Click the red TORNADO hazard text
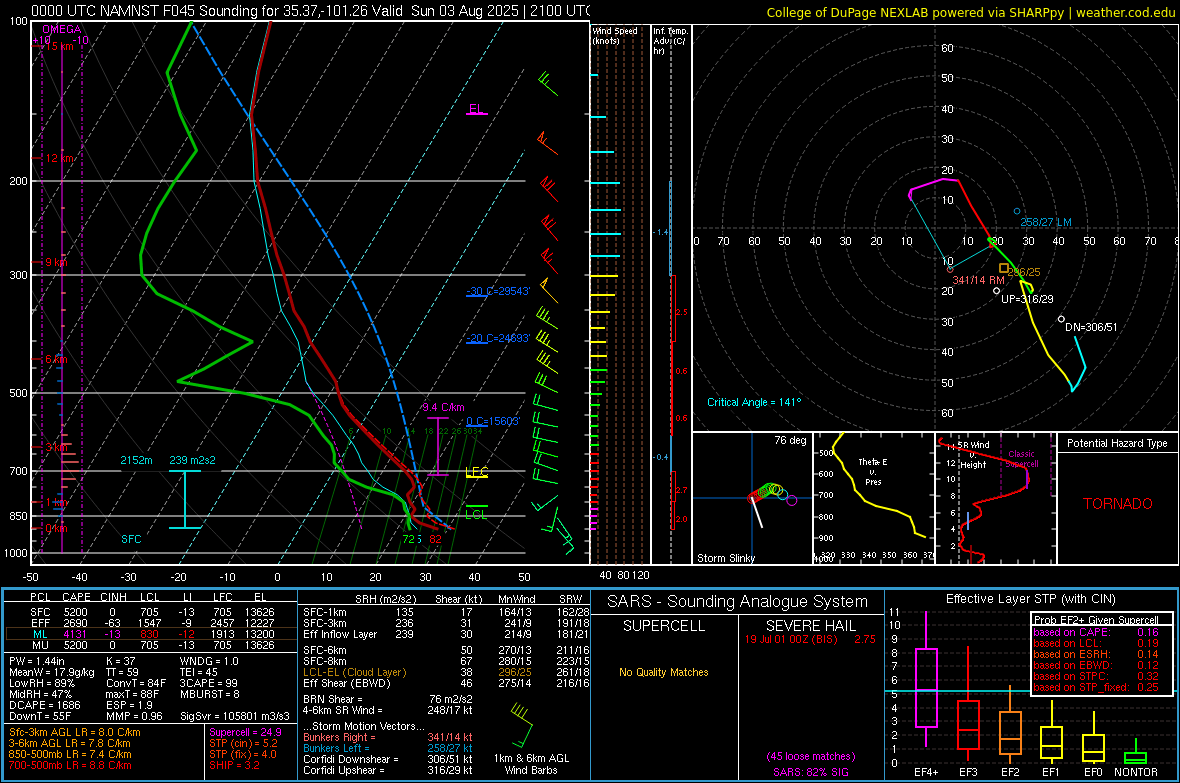 [x=1118, y=504]
